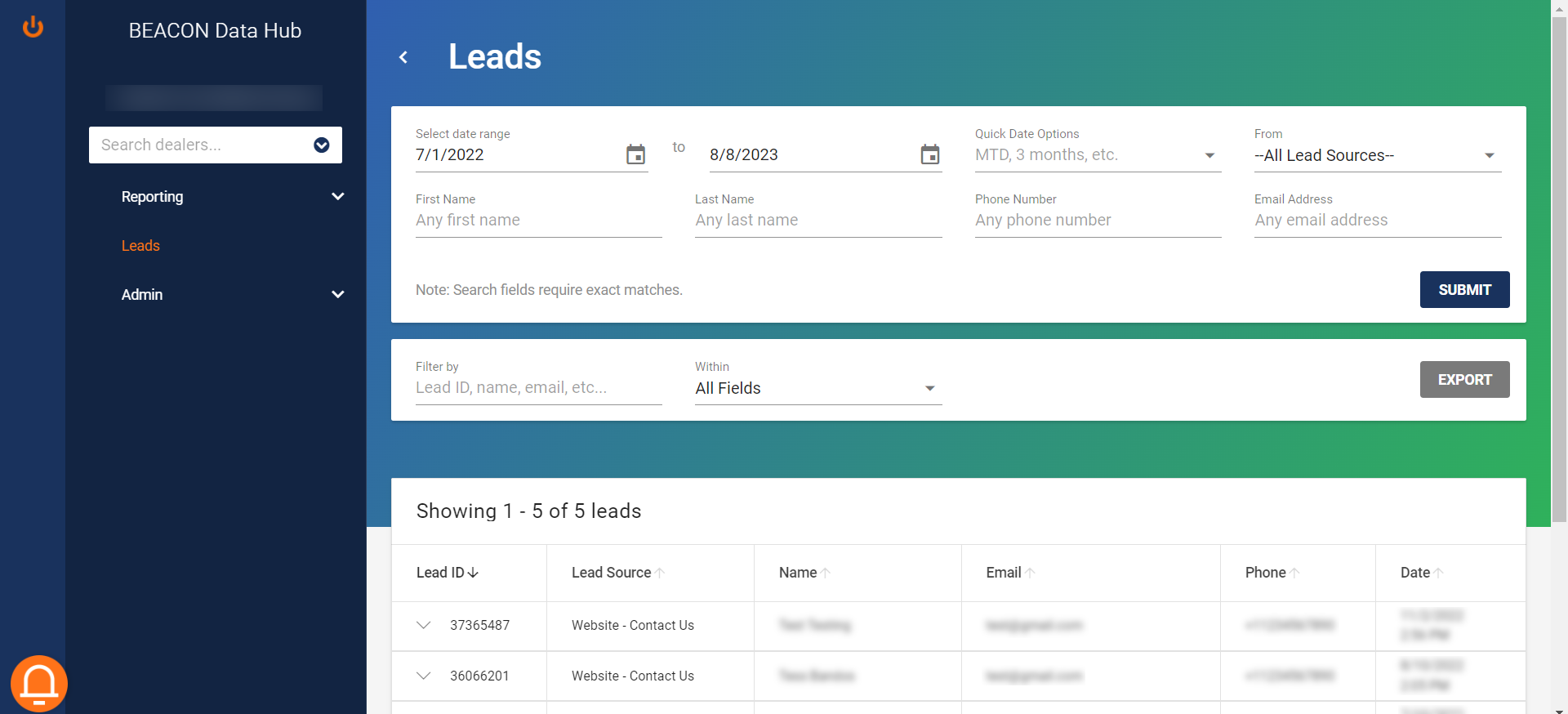1568x714 pixels.
Task: Open the Reporting menu item
Action: (152, 197)
